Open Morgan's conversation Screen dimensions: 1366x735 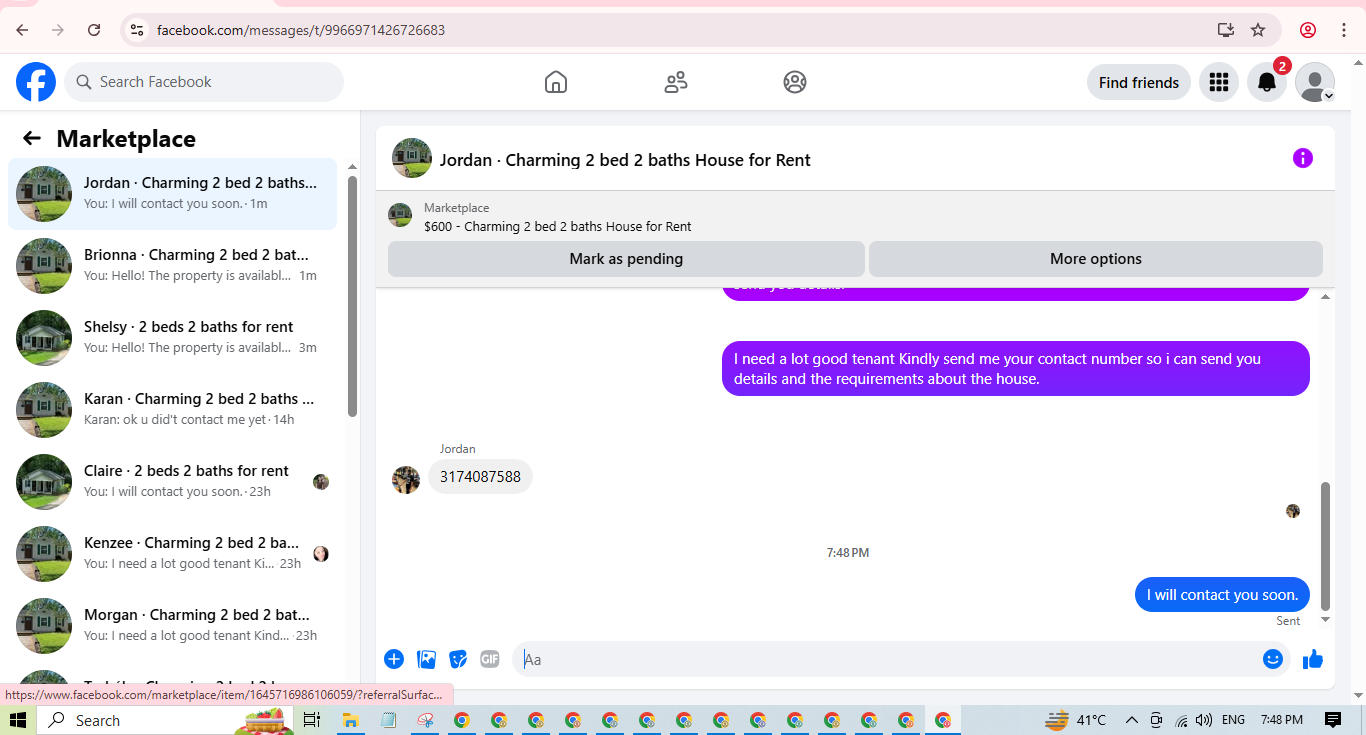point(172,626)
